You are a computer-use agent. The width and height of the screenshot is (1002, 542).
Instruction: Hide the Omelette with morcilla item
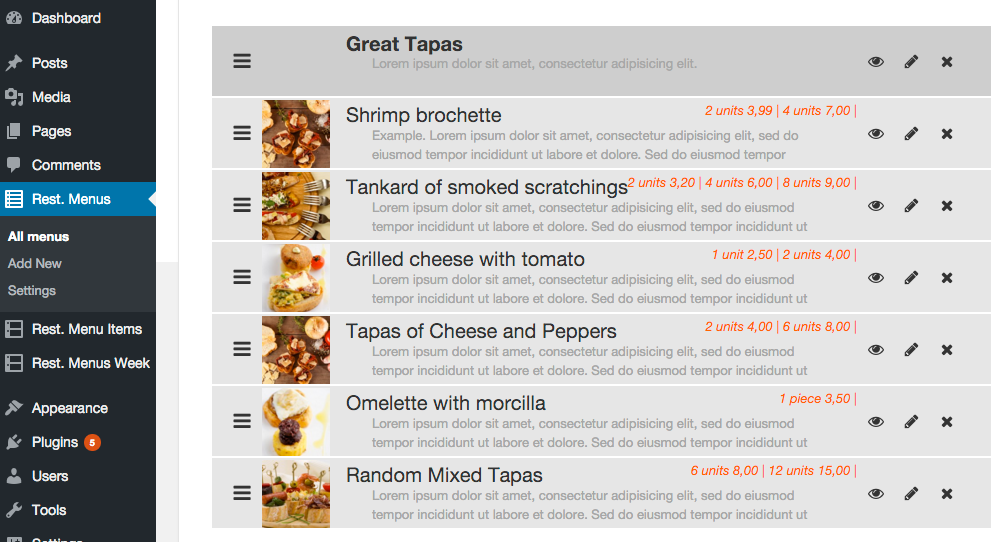(x=876, y=422)
